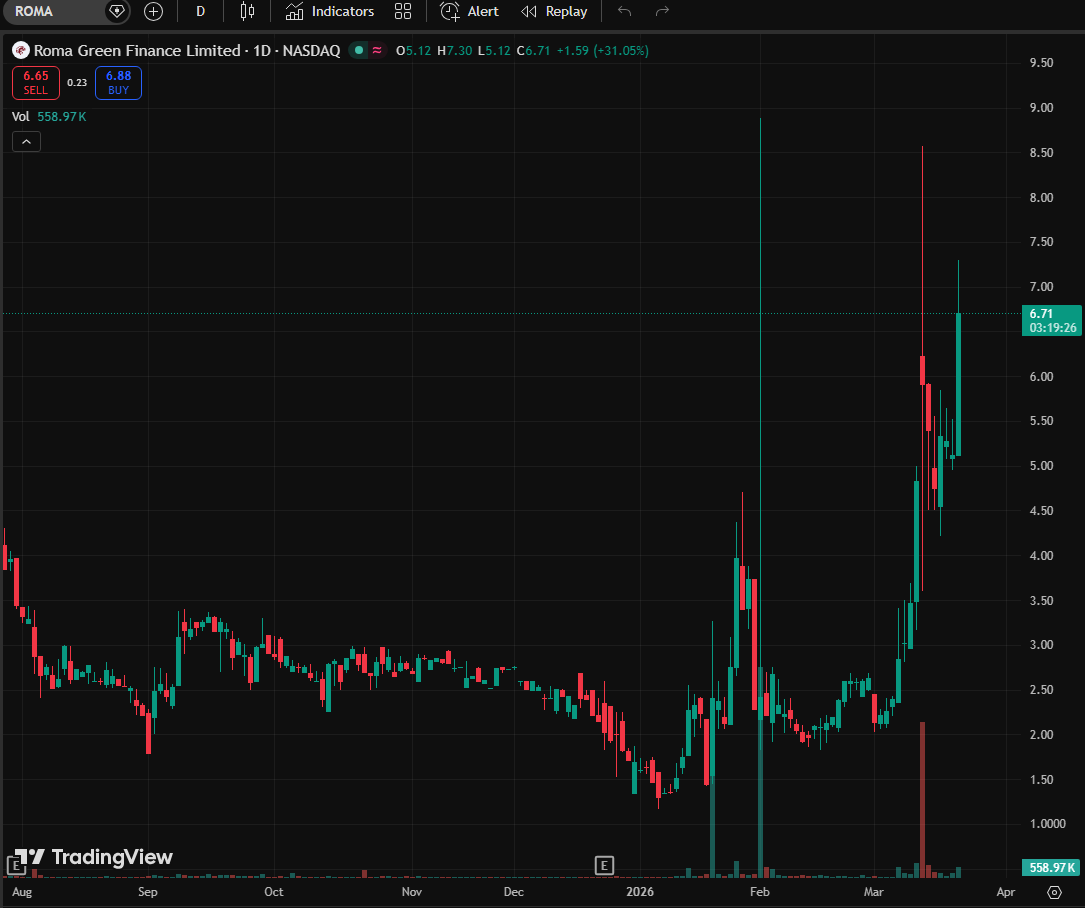Viewport: 1085px width, 908px height.
Task: Add a symbol to compare with the plus icon
Action: point(154,12)
